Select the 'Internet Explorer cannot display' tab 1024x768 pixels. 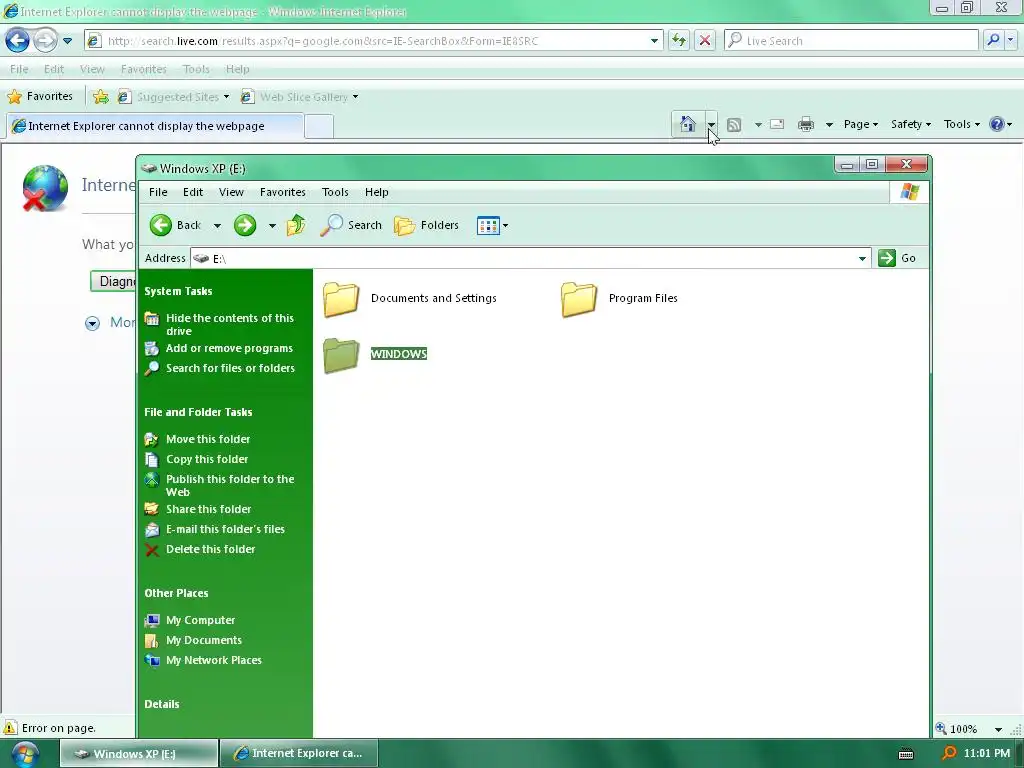tap(155, 126)
